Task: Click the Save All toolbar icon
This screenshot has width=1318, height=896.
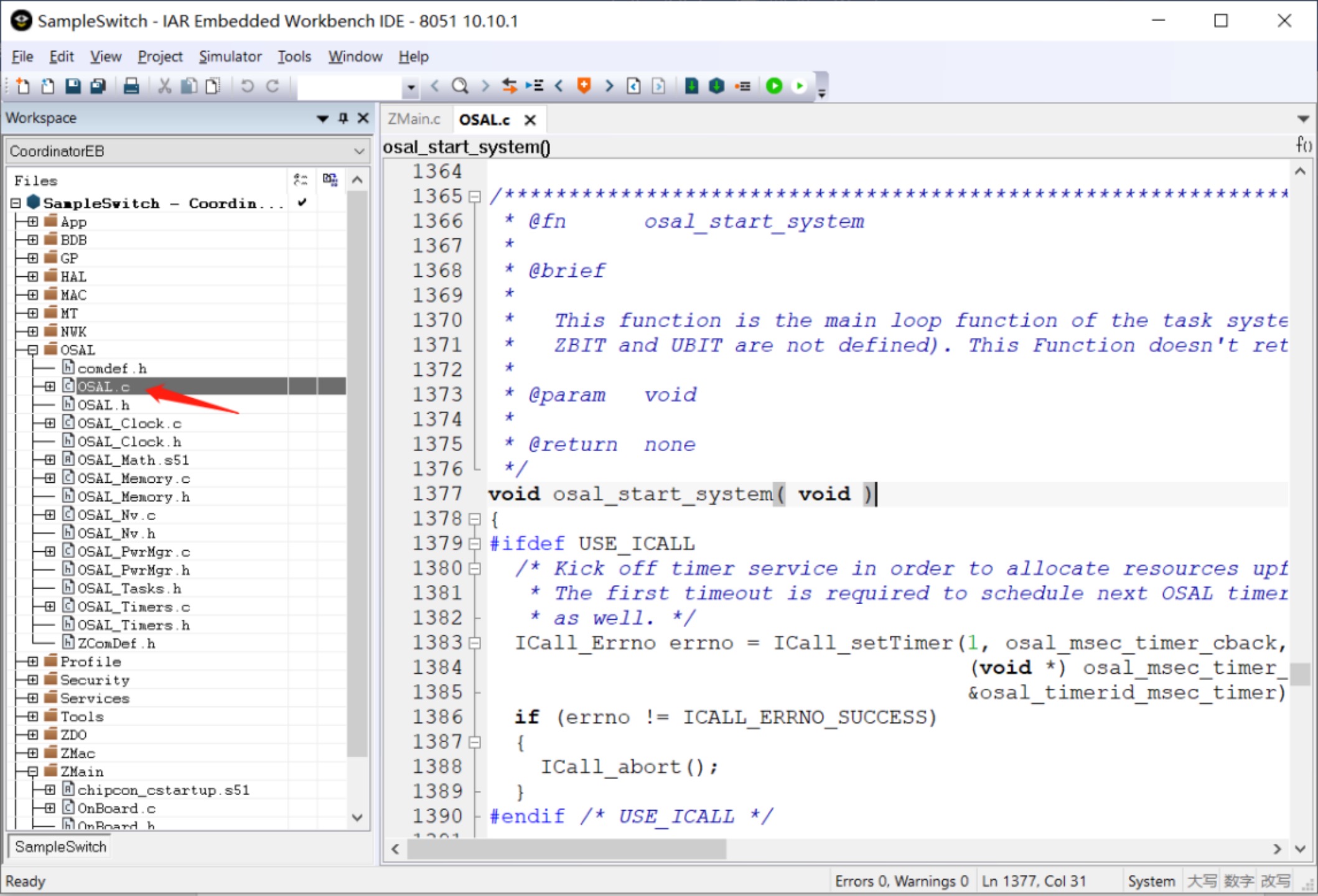Action: pyautogui.click(x=98, y=86)
